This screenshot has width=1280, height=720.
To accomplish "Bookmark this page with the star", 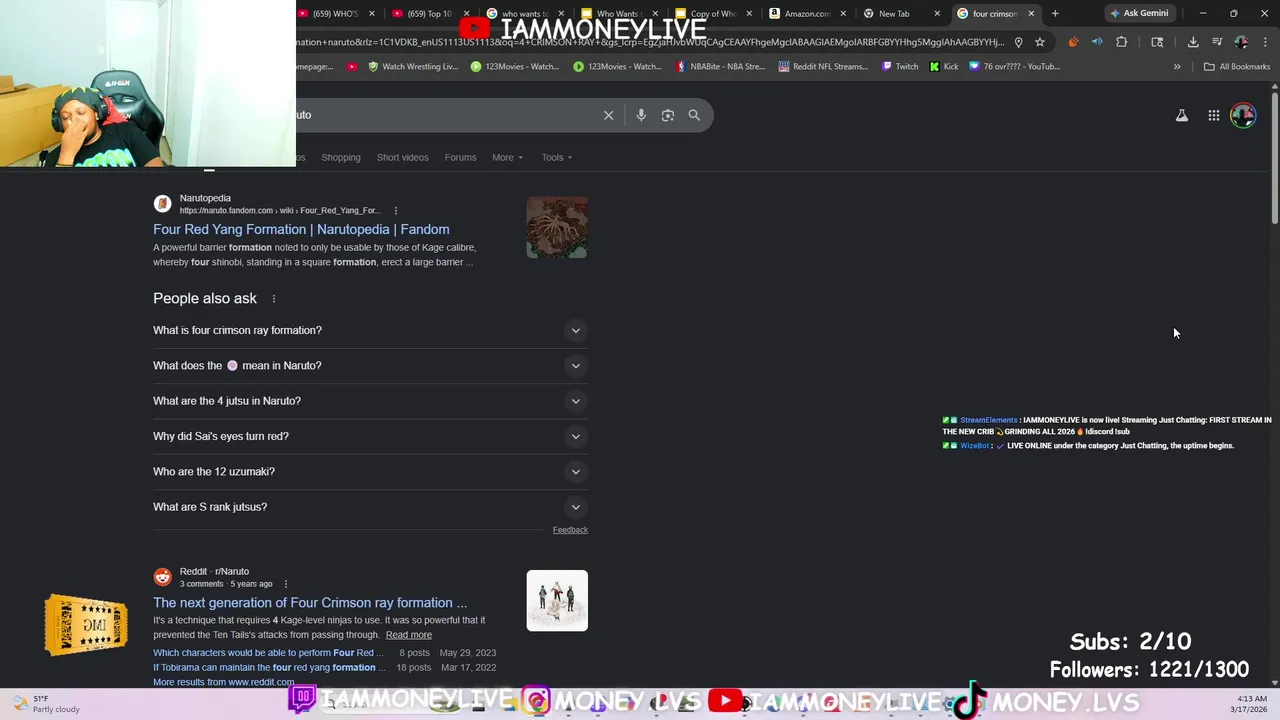I will coord(1040,42).
